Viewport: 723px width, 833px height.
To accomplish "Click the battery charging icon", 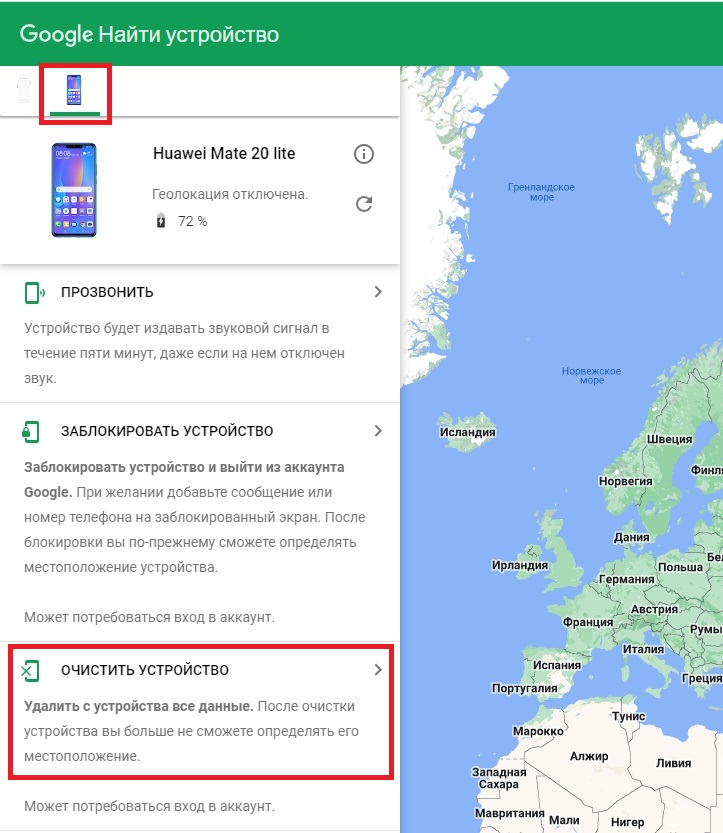I will pyautogui.click(x=161, y=220).
